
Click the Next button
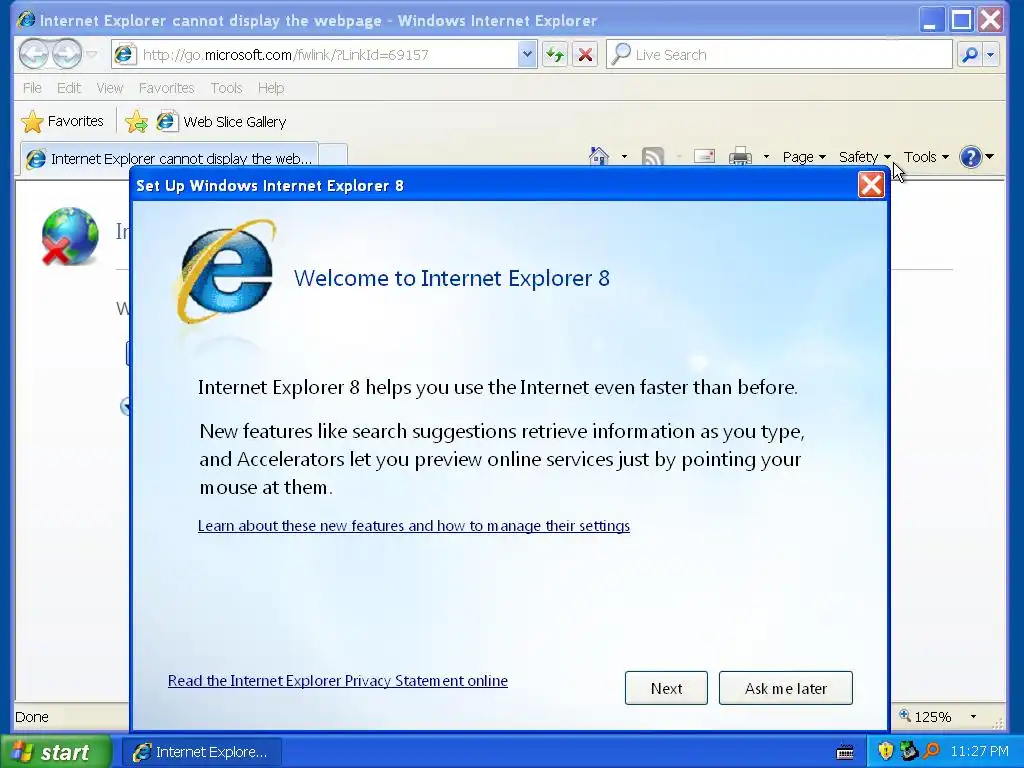point(666,688)
